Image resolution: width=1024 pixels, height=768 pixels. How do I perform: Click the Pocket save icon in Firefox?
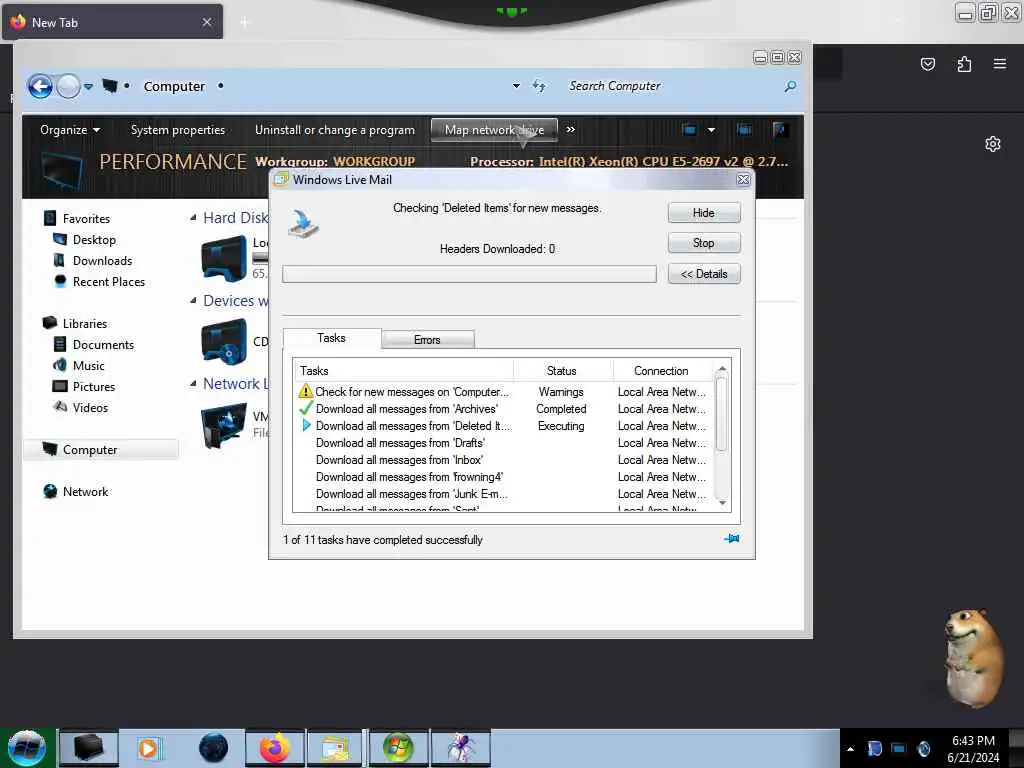[927, 63]
